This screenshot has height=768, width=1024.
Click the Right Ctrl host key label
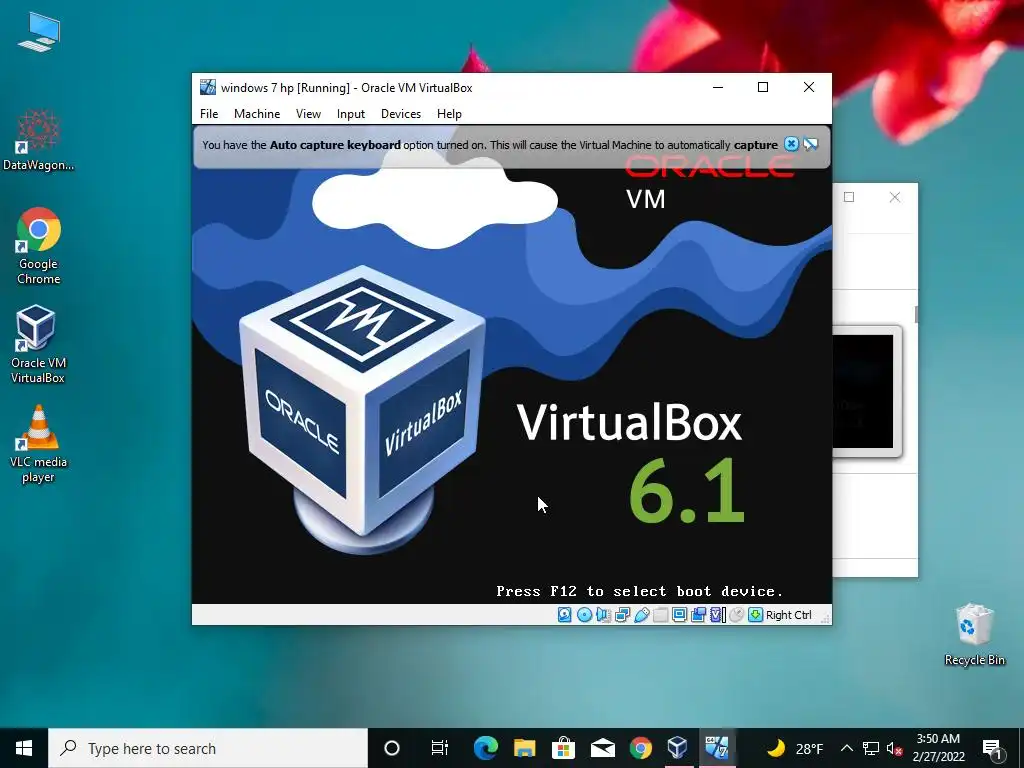788,615
